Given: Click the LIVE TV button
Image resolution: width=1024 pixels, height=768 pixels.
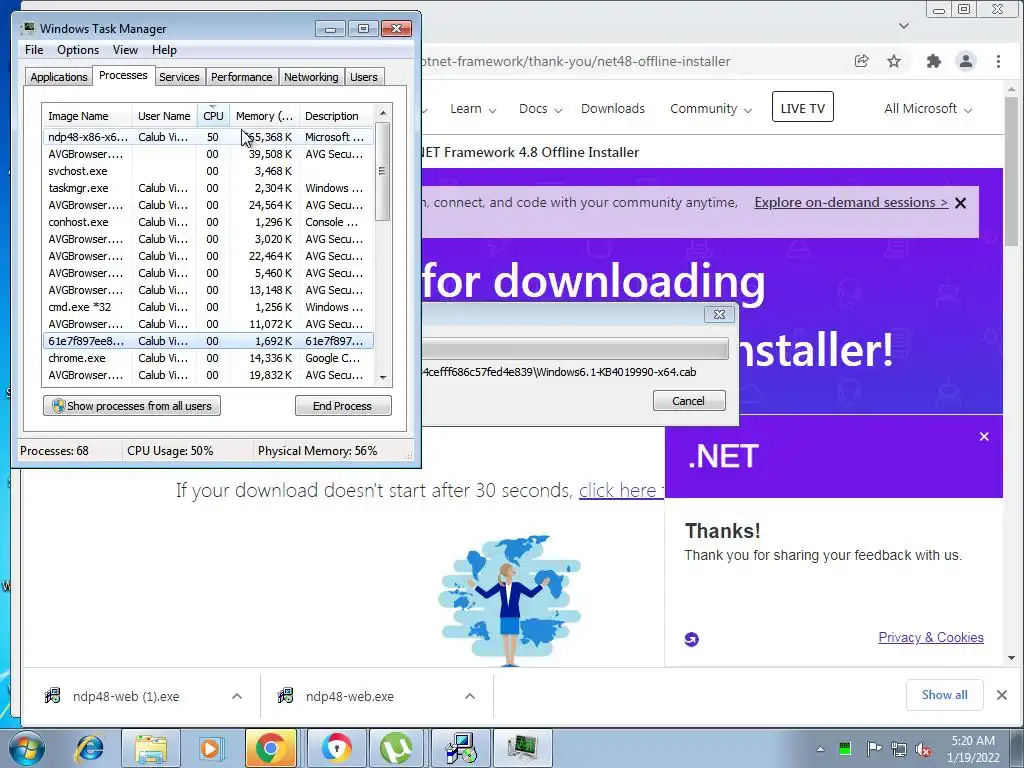Looking at the screenshot, I should (x=803, y=108).
